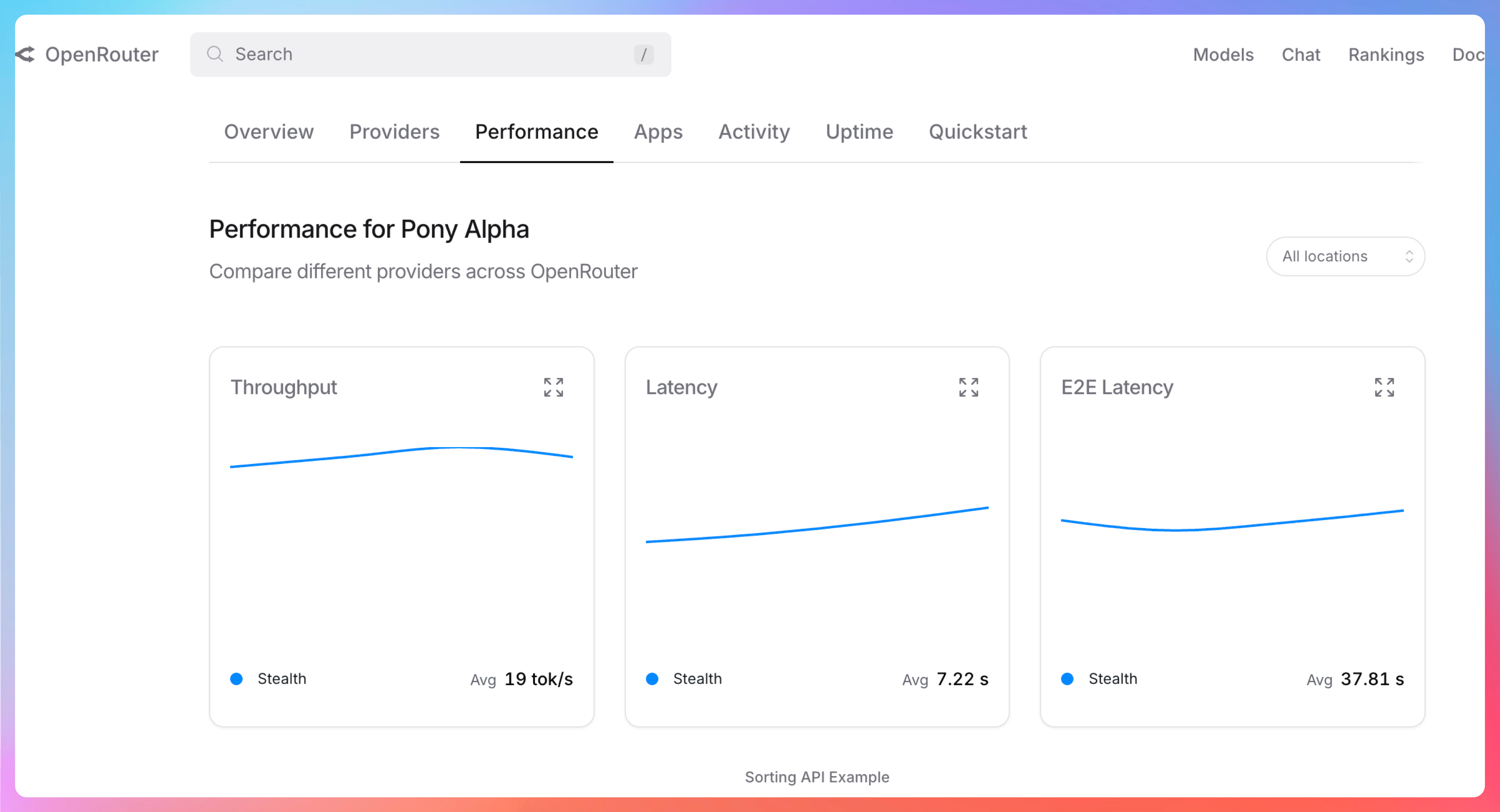
Task: Open the Overview tab
Action: [x=268, y=132]
